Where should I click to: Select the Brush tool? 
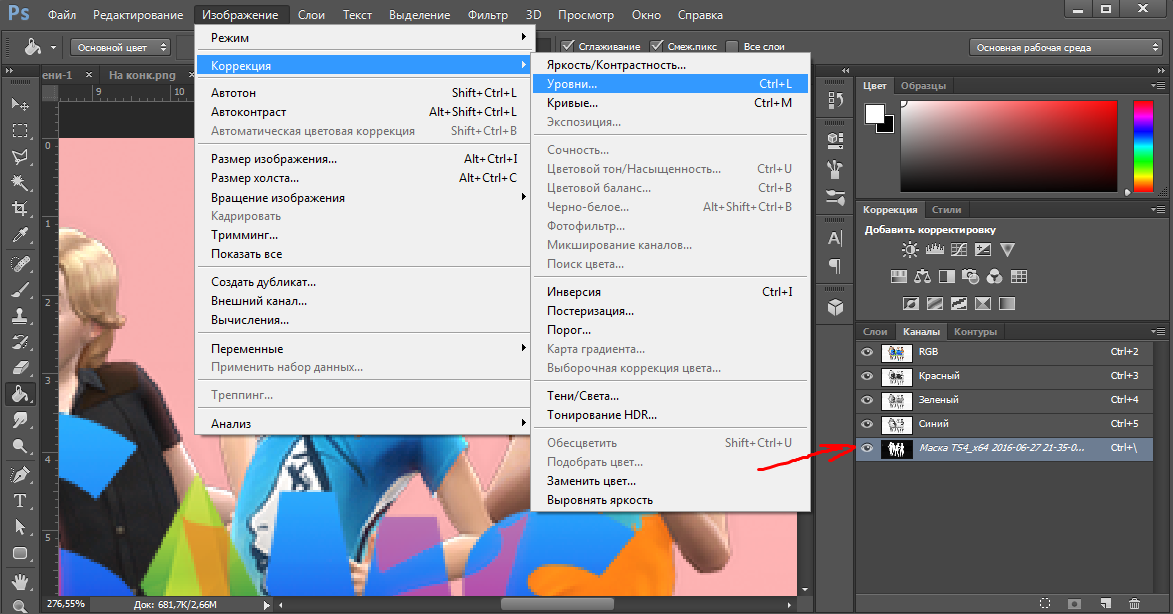(20, 290)
